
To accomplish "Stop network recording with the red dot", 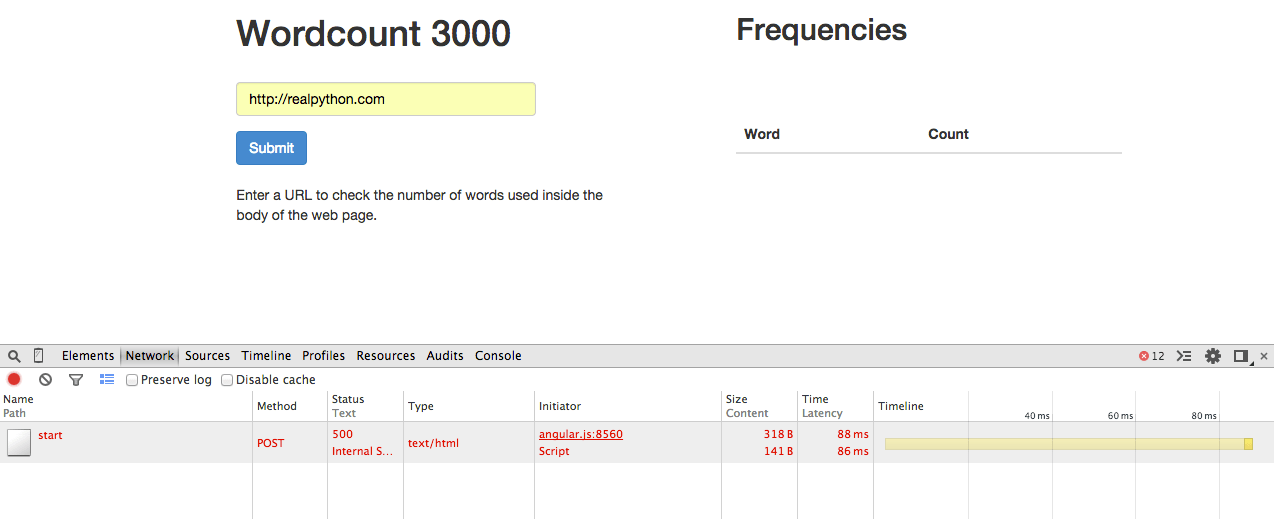I will tap(14, 380).
